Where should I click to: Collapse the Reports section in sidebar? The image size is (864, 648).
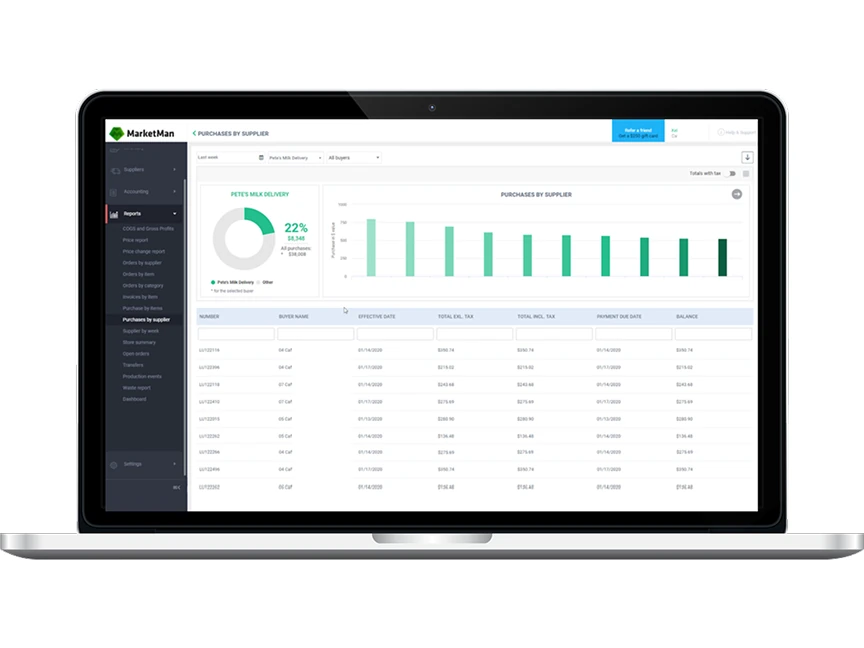(175, 214)
